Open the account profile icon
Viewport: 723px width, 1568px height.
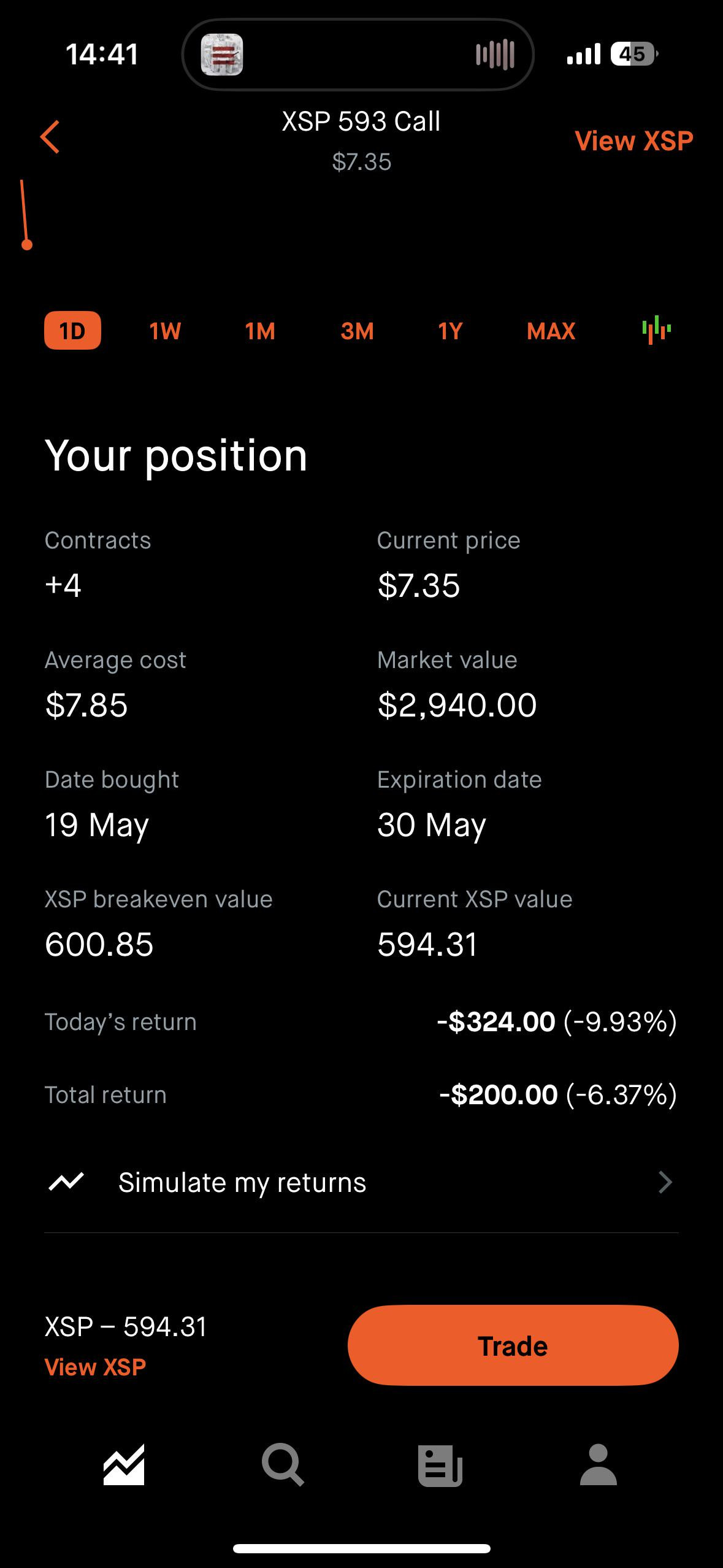(x=598, y=1464)
